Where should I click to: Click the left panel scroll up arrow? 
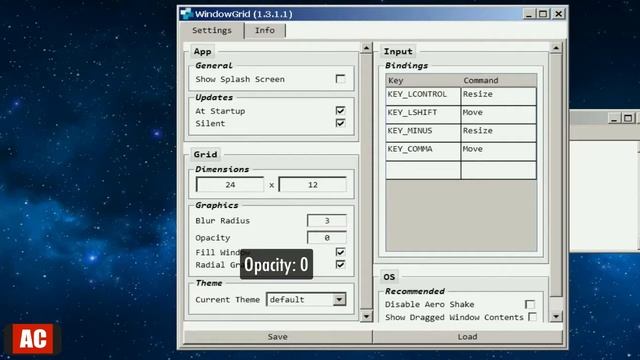[366, 48]
